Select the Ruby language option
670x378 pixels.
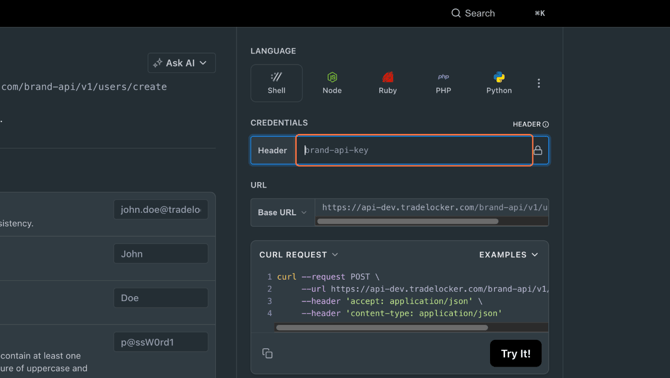[388, 83]
